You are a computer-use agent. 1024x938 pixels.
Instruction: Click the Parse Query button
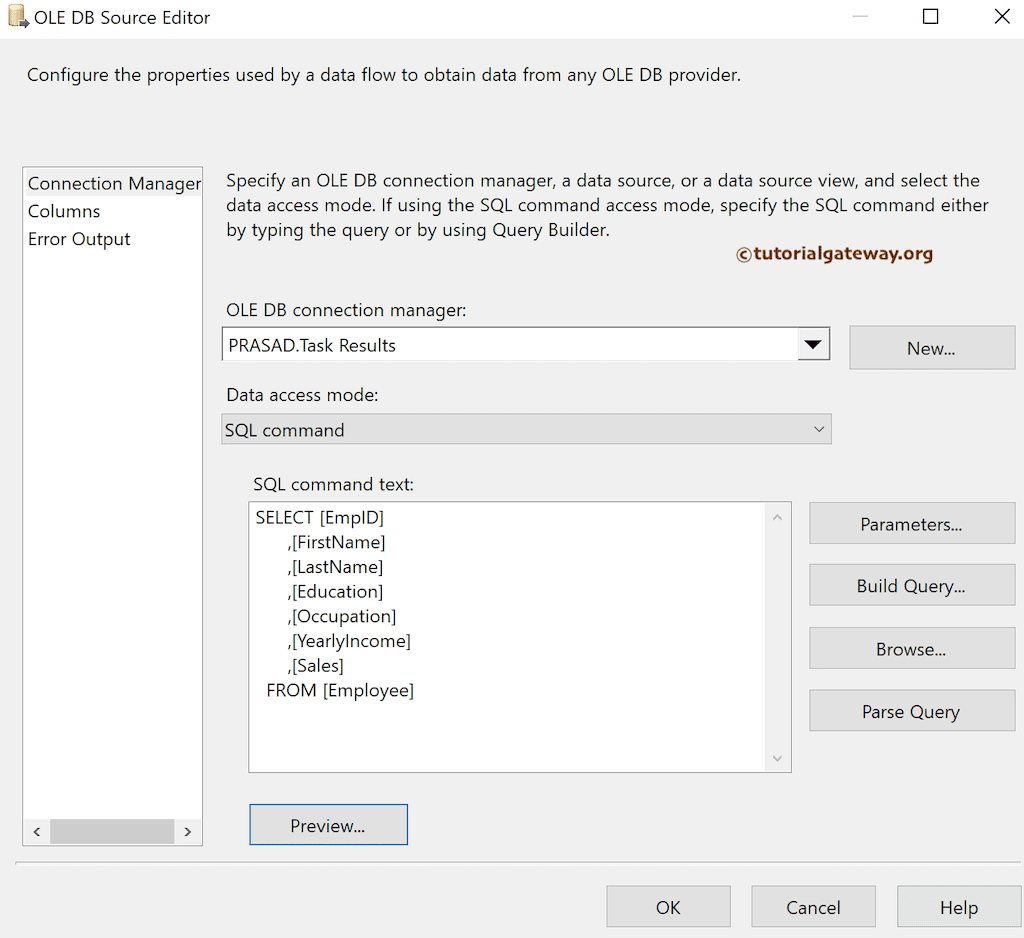coord(911,710)
